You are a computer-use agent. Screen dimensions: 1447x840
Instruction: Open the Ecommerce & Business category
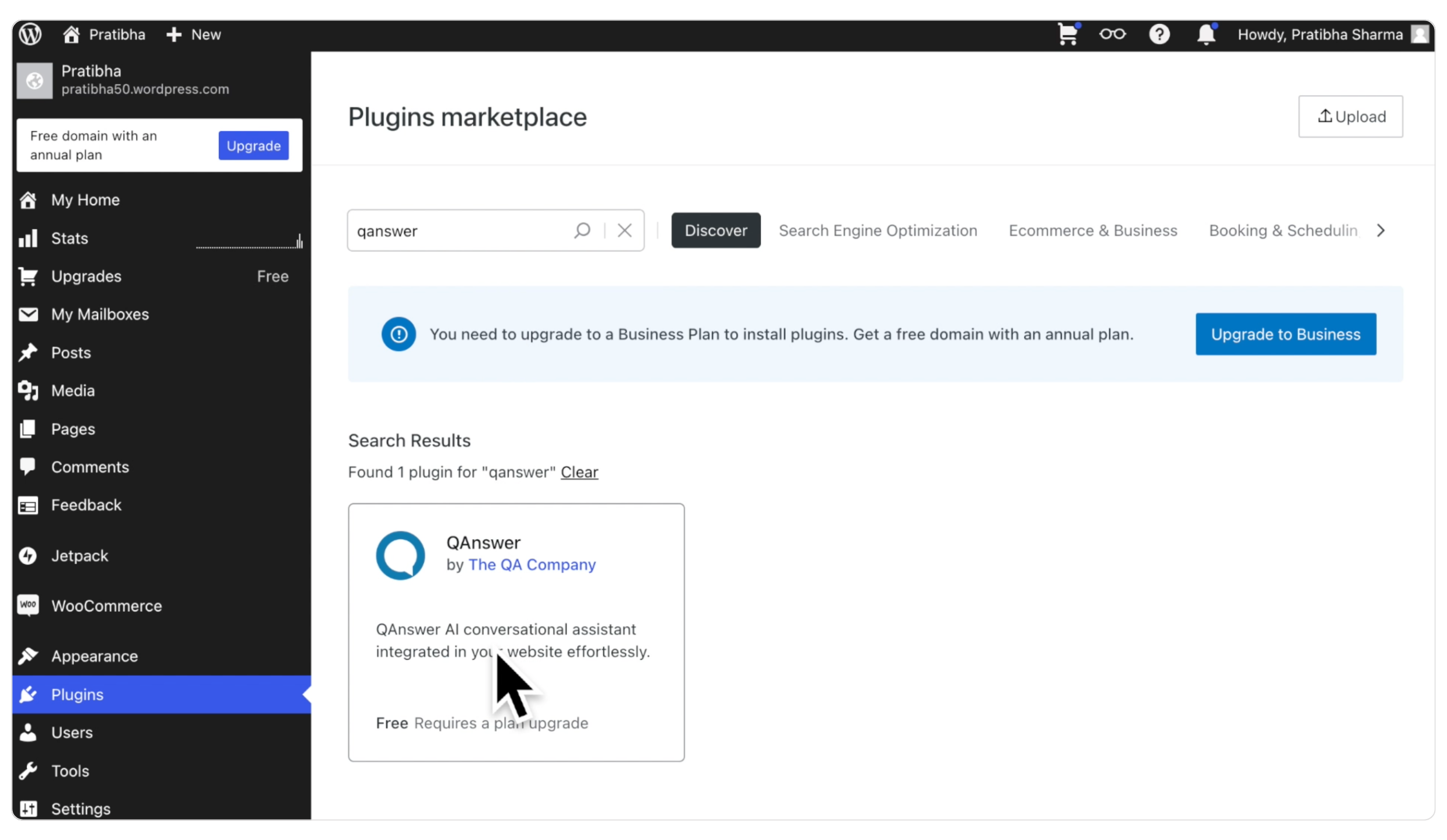pos(1092,230)
